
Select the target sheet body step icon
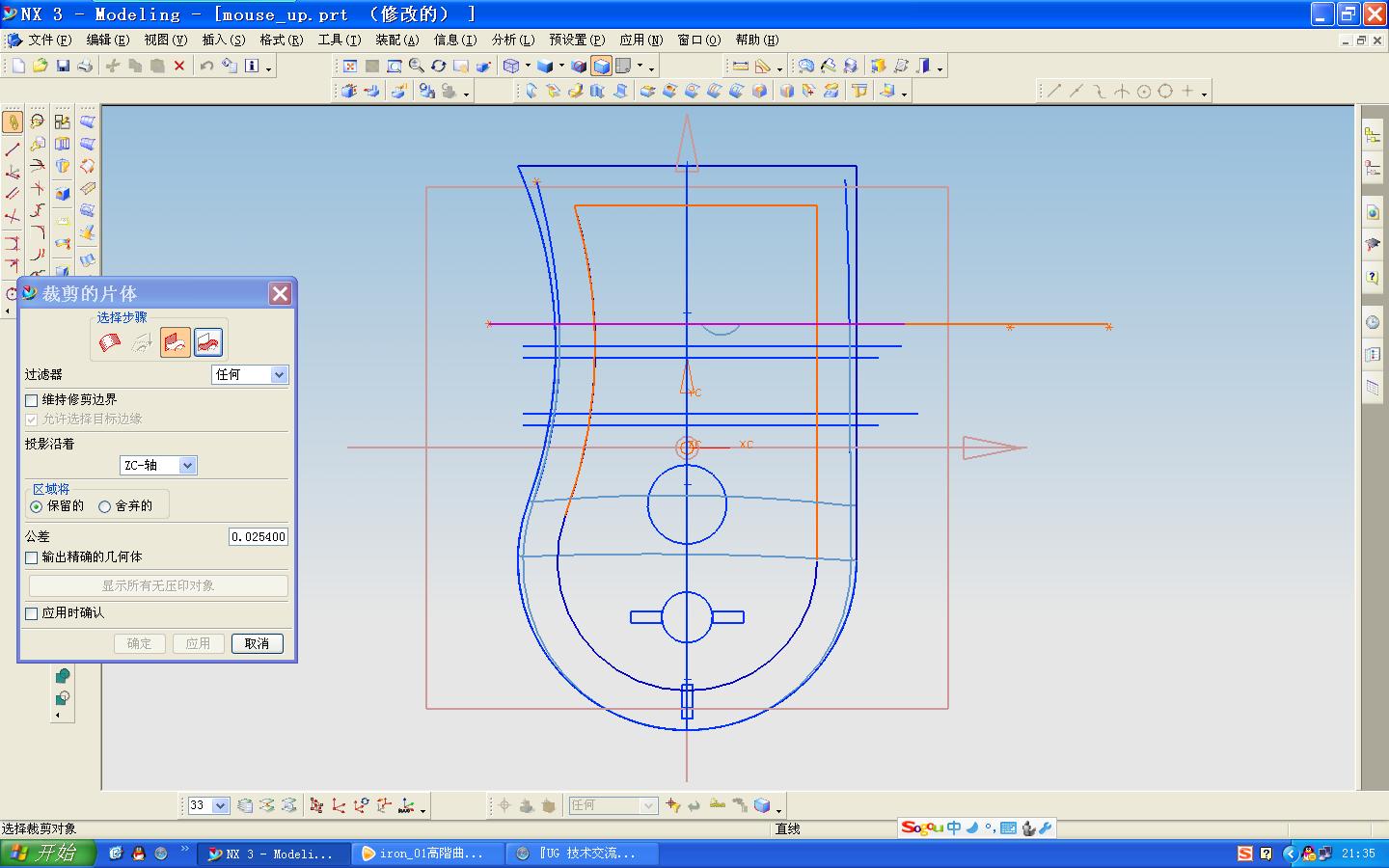coord(110,342)
